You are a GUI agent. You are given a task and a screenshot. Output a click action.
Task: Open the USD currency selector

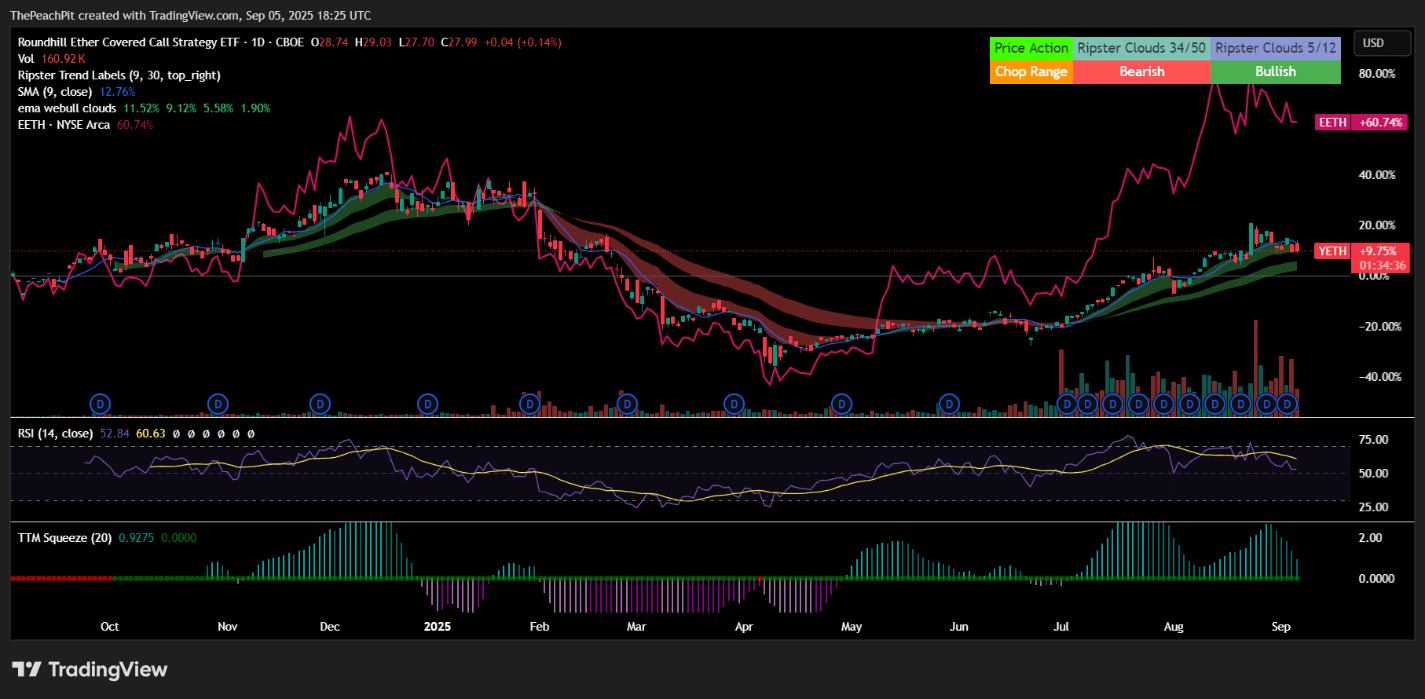coord(1382,43)
